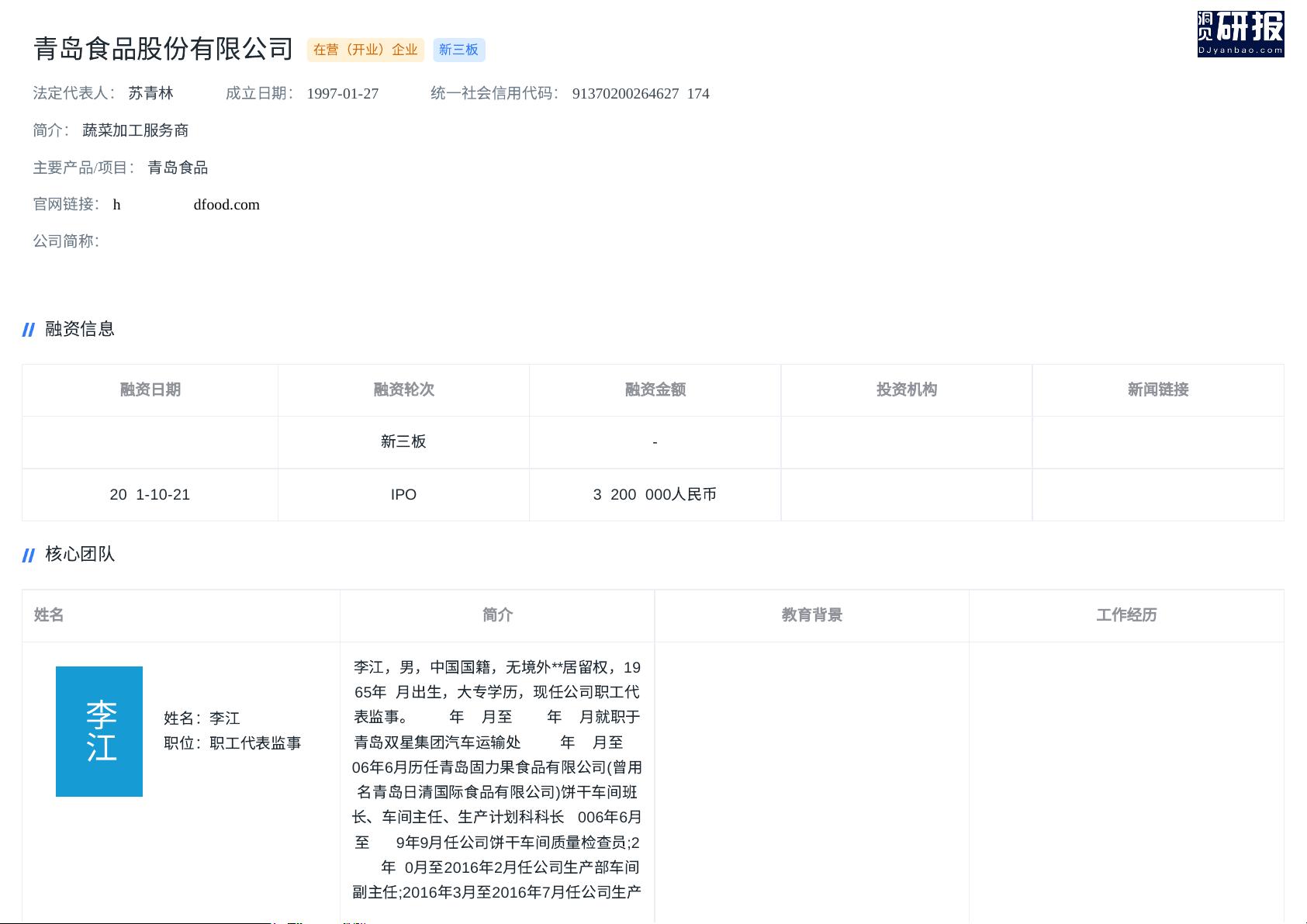This screenshot has height=924, width=1307.
Task: Click the 在营（开业）企业 status tag
Action: [365, 50]
